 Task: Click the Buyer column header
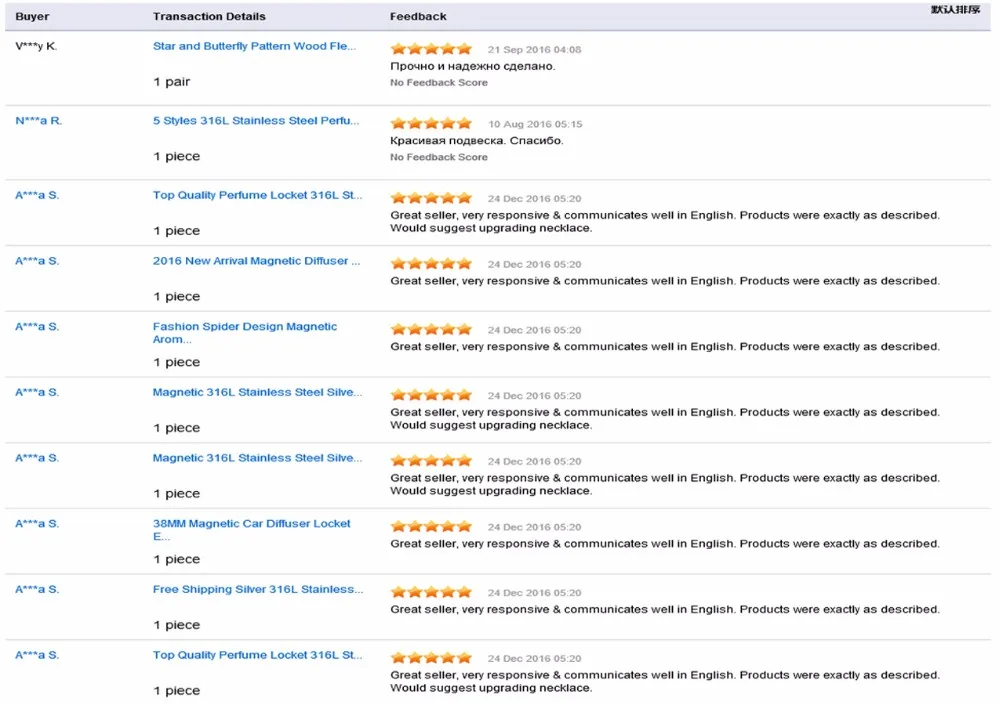click(32, 16)
